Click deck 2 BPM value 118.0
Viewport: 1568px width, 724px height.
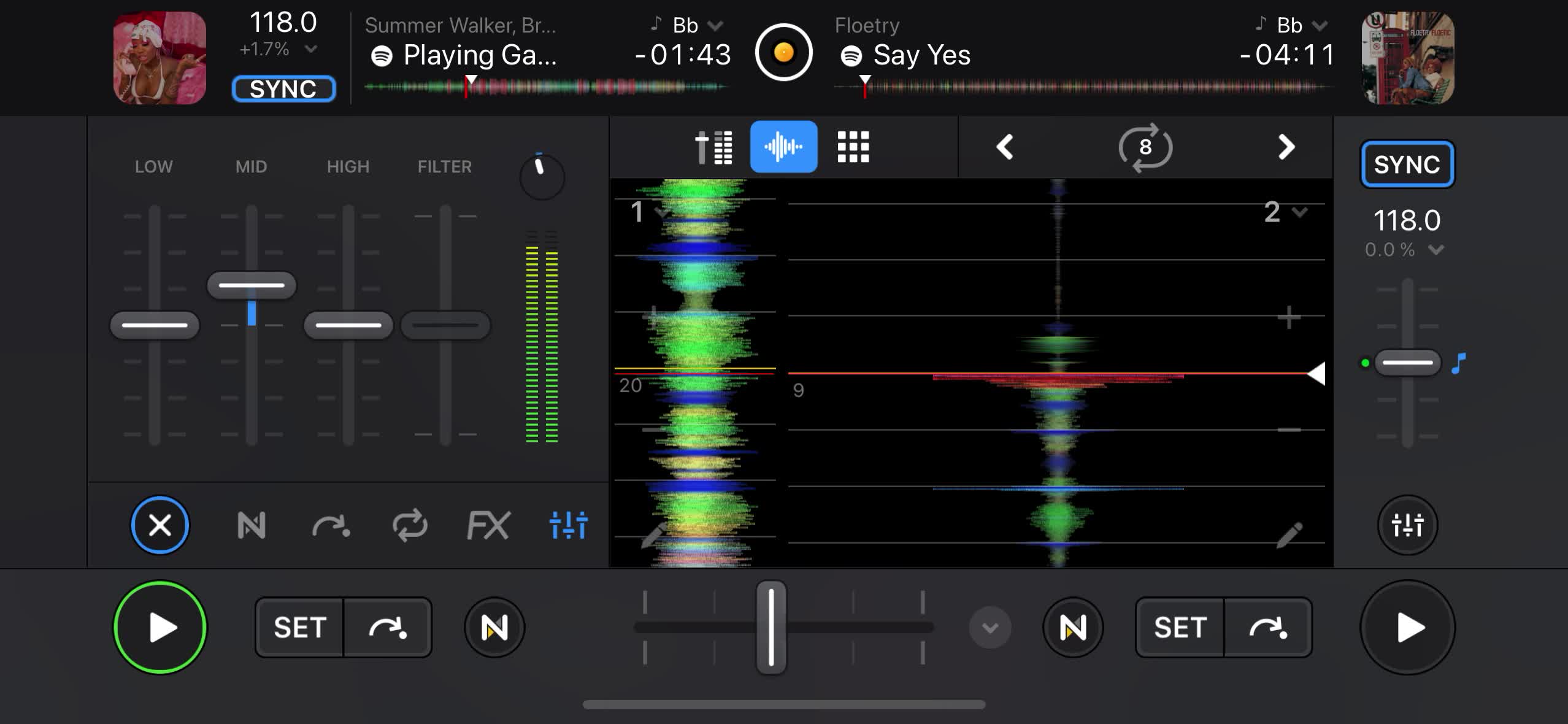pyautogui.click(x=1407, y=220)
